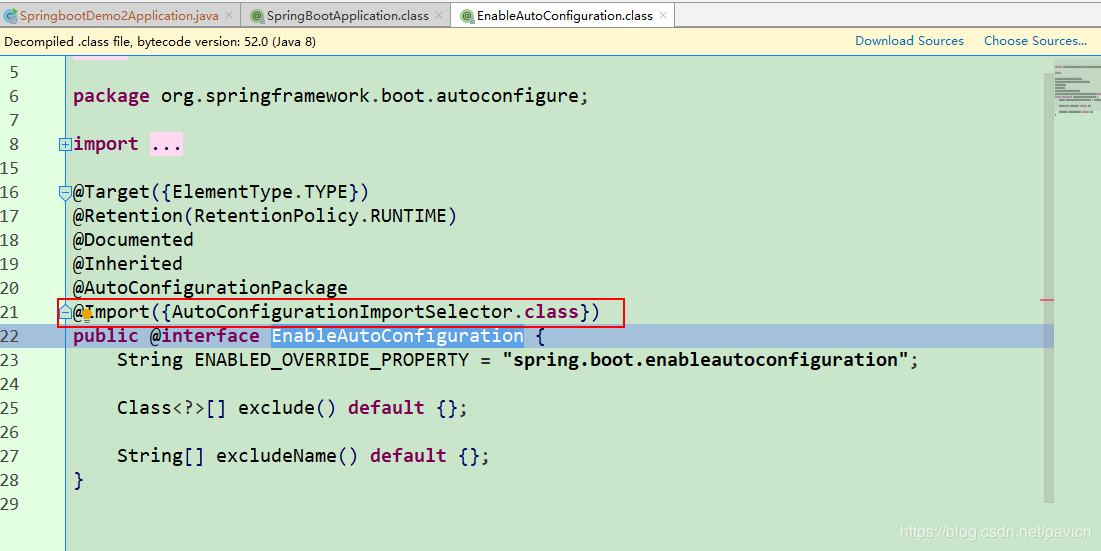The width and height of the screenshot is (1101, 551).
Task: Click the 'Decompiled .class file' banner text
Action: pyautogui.click(x=160, y=41)
